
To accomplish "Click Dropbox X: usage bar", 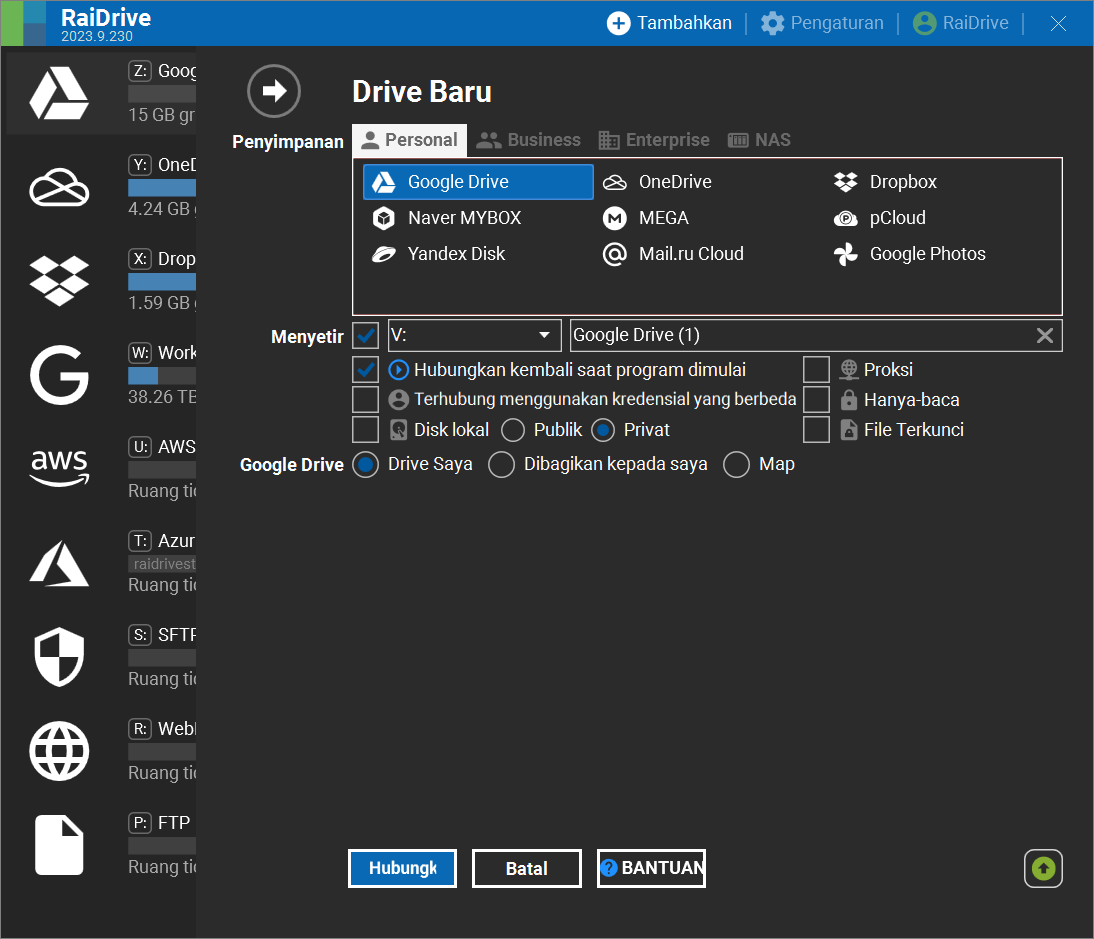I will pyautogui.click(x=162, y=282).
